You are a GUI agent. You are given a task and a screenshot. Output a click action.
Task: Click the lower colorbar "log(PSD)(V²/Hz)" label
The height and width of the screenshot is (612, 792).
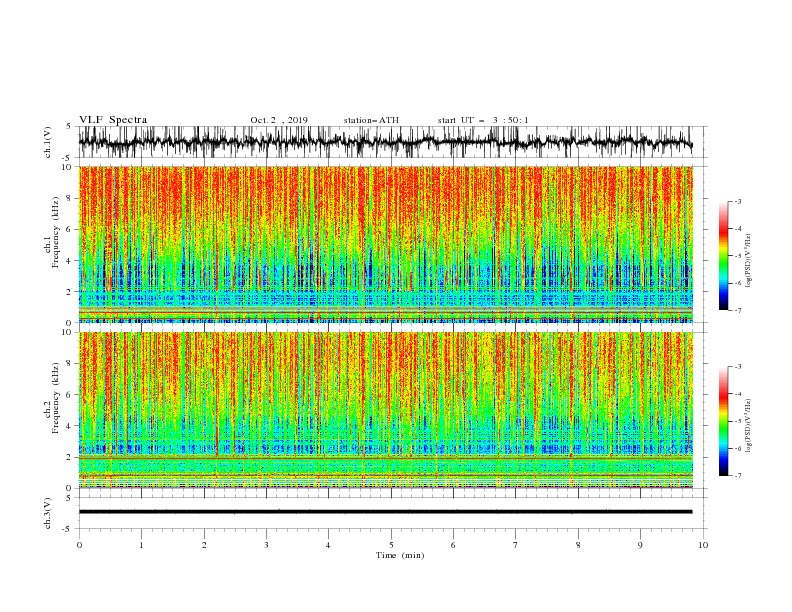click(748, 426)
